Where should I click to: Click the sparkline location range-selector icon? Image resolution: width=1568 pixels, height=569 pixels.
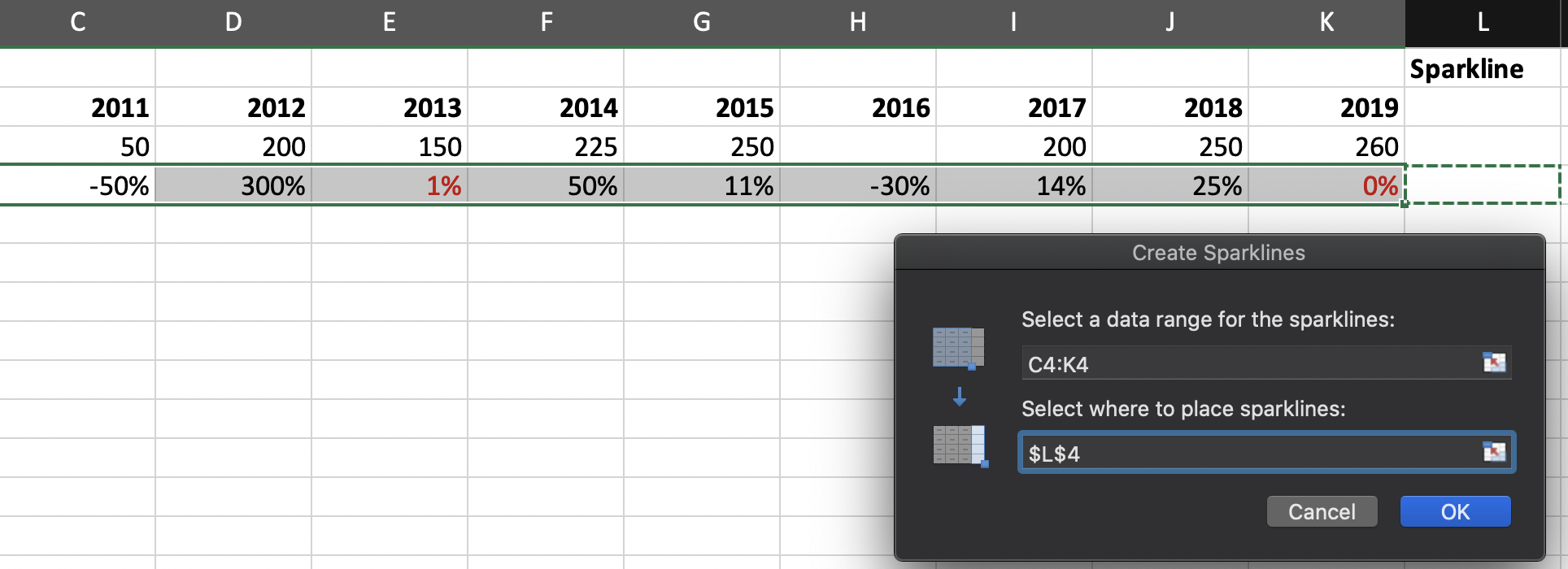pyautogui.click(x=1494, y=452)
